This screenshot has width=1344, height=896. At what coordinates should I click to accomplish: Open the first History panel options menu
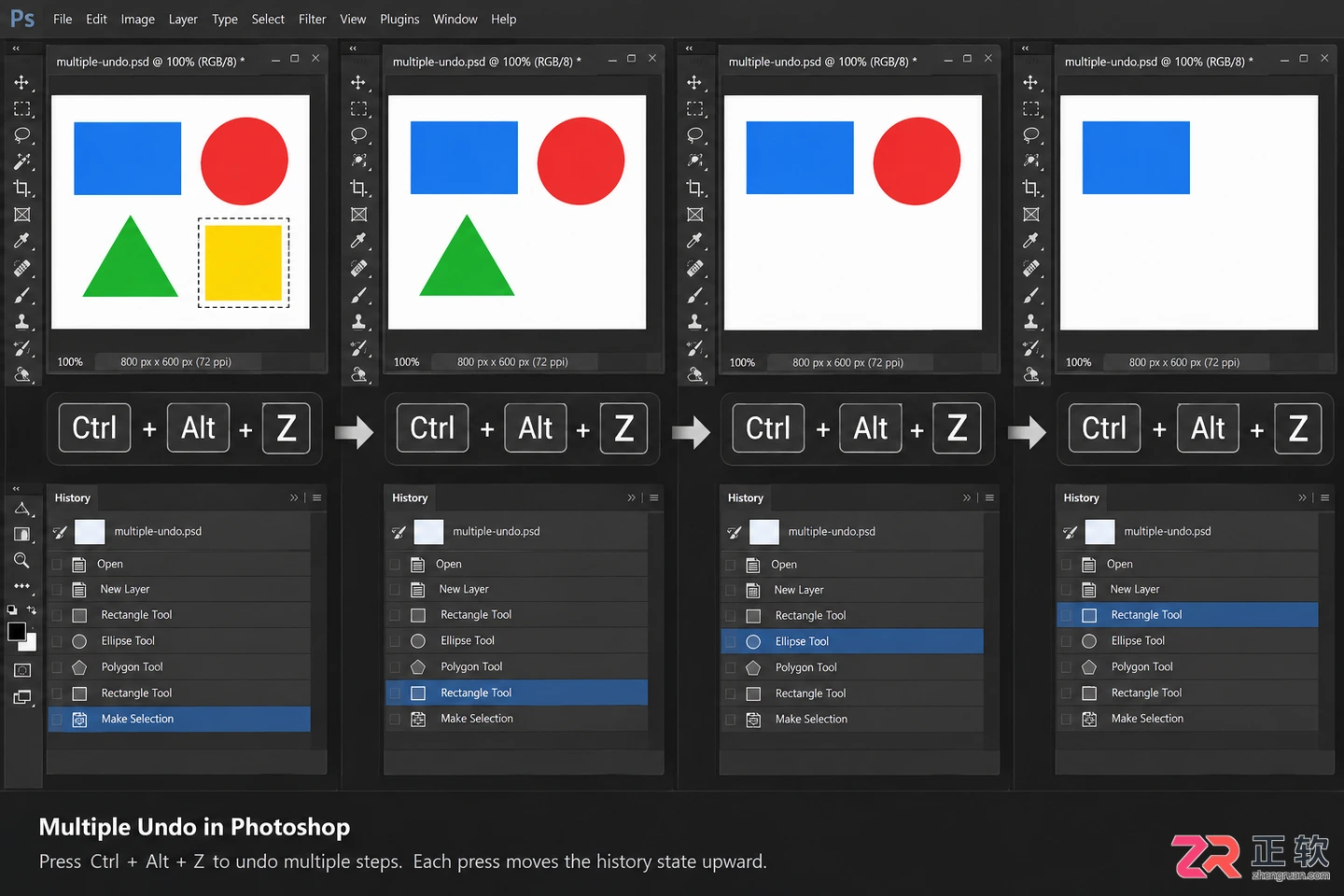pos(317,497)
